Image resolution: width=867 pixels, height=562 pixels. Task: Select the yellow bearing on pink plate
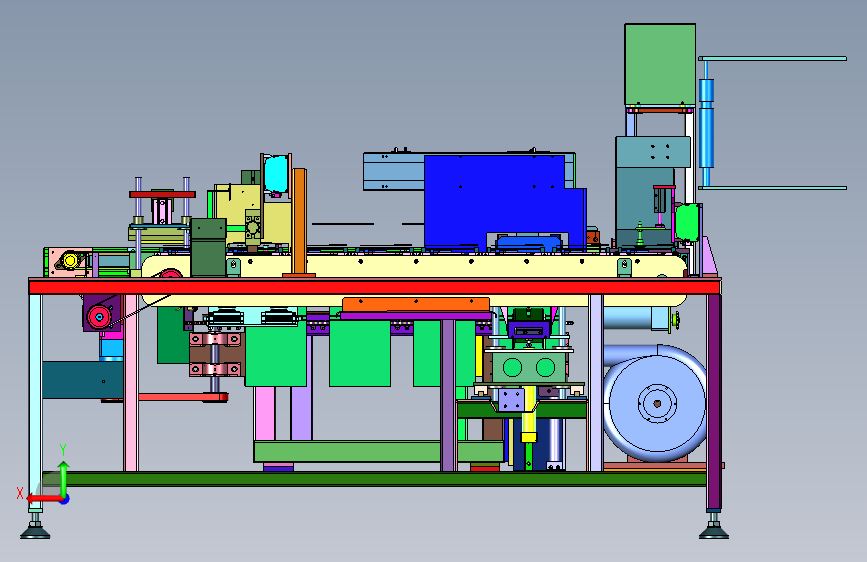(70, 260)
